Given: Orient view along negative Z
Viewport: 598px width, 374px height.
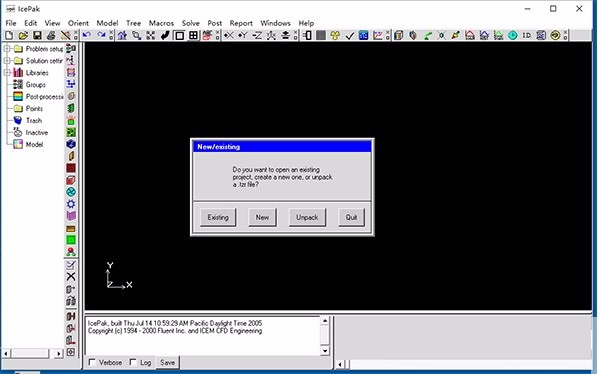Looking at the screenshot, I should [x=257, y=35].
